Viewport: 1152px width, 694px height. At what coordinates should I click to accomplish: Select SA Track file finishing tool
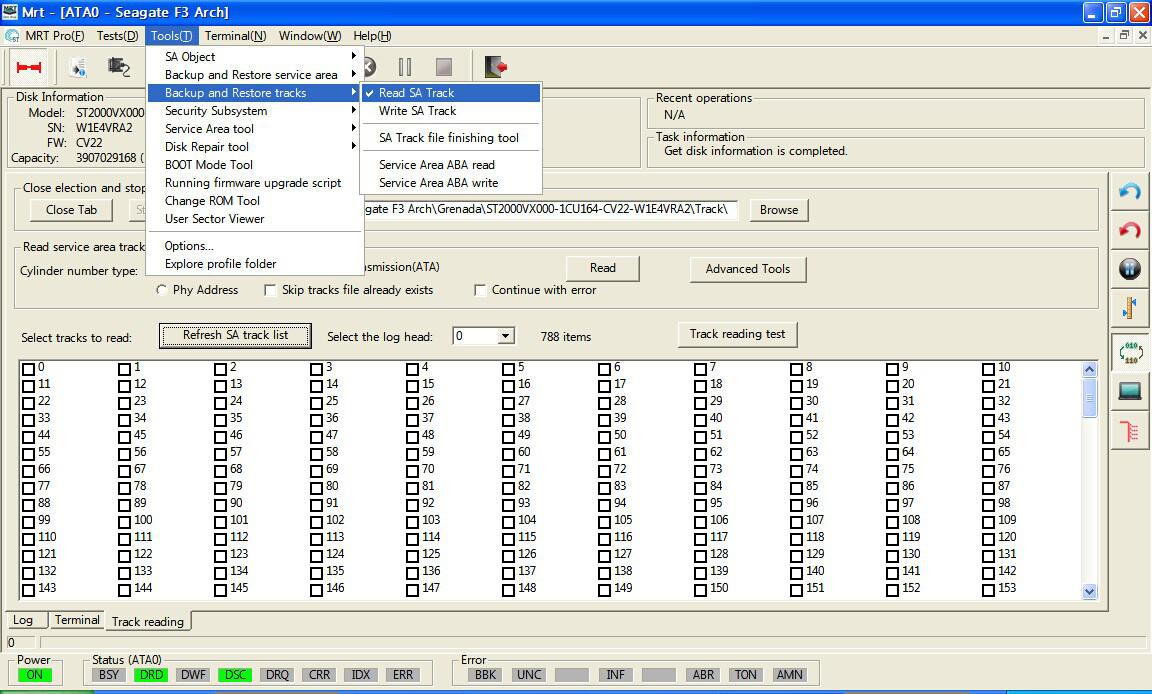pos(451,138)
